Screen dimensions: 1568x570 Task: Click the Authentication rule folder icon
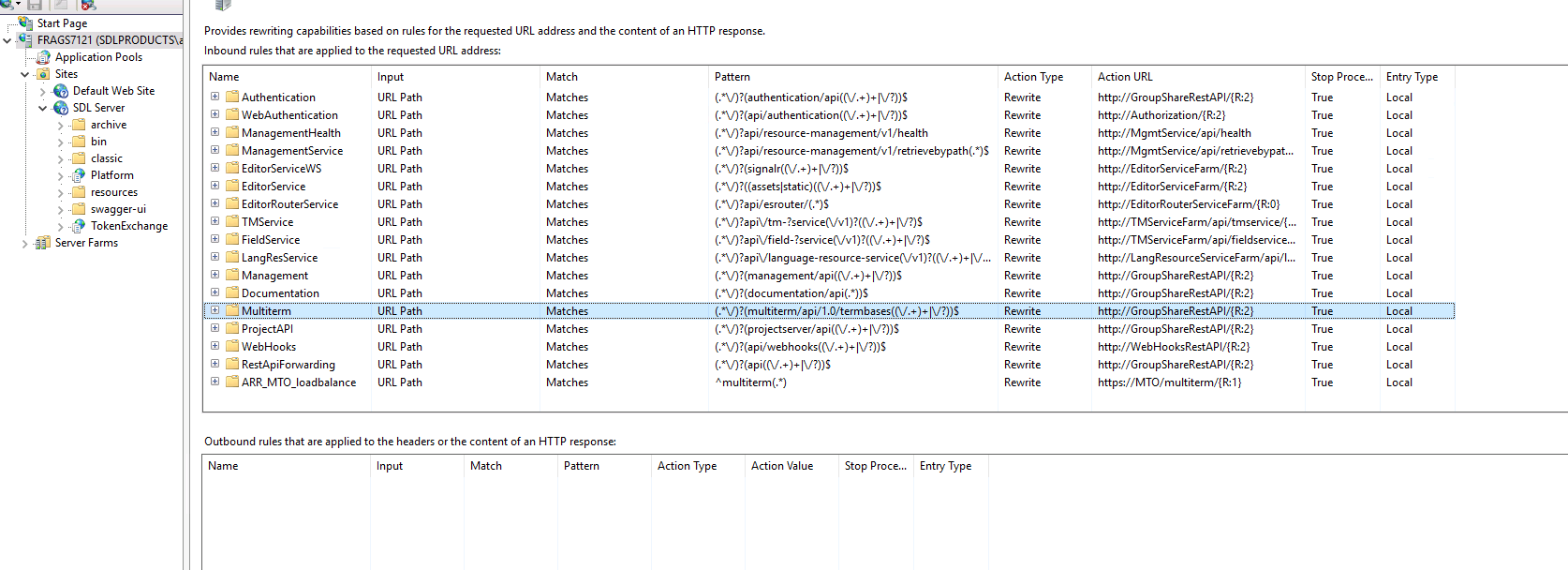click(232, 97)
